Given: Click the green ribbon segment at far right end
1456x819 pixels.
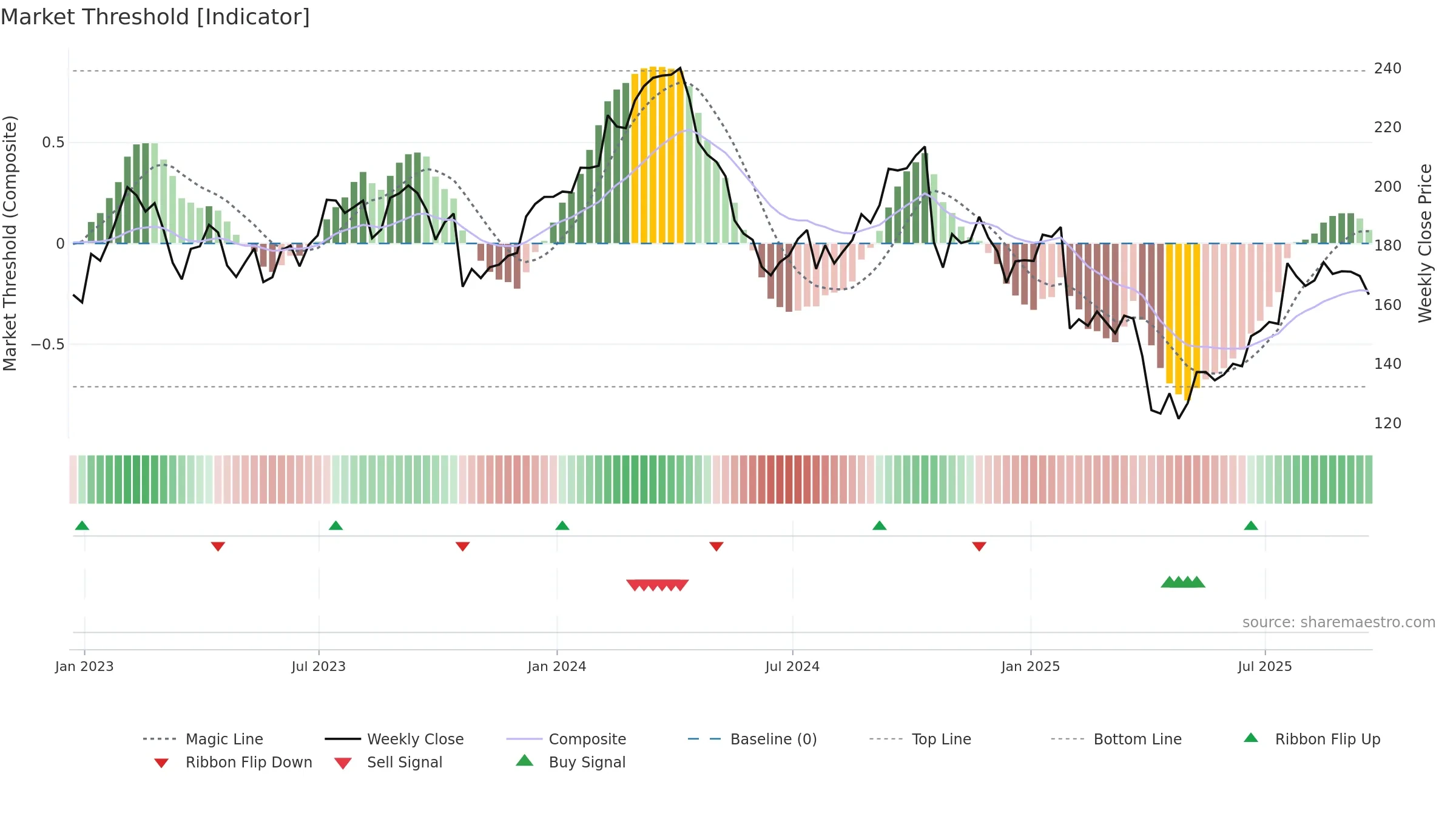Looking at the screenshot, I should point(1369,479).
